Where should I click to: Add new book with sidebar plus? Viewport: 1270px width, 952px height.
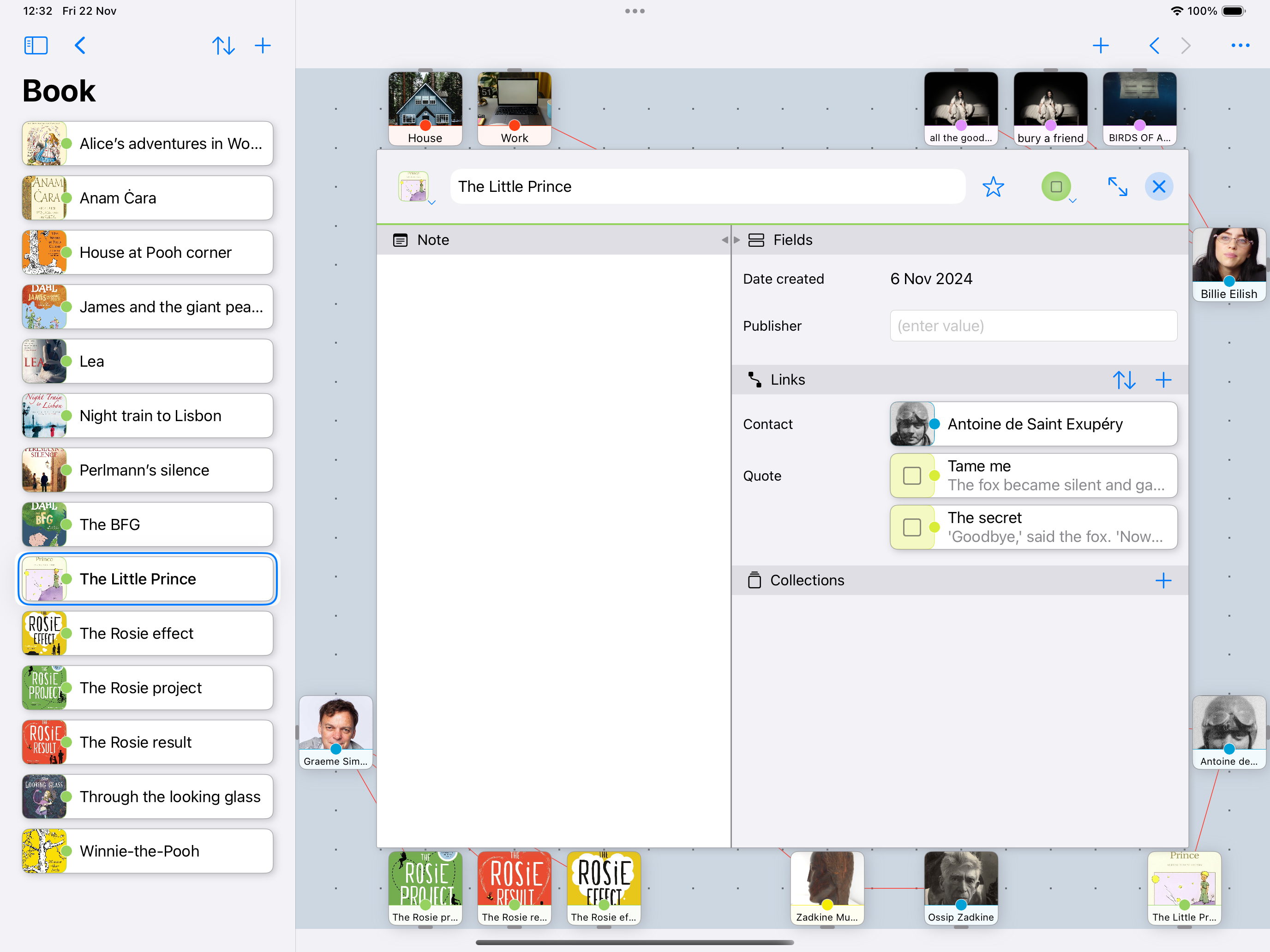pyautogui.click(x=263, y=45)
